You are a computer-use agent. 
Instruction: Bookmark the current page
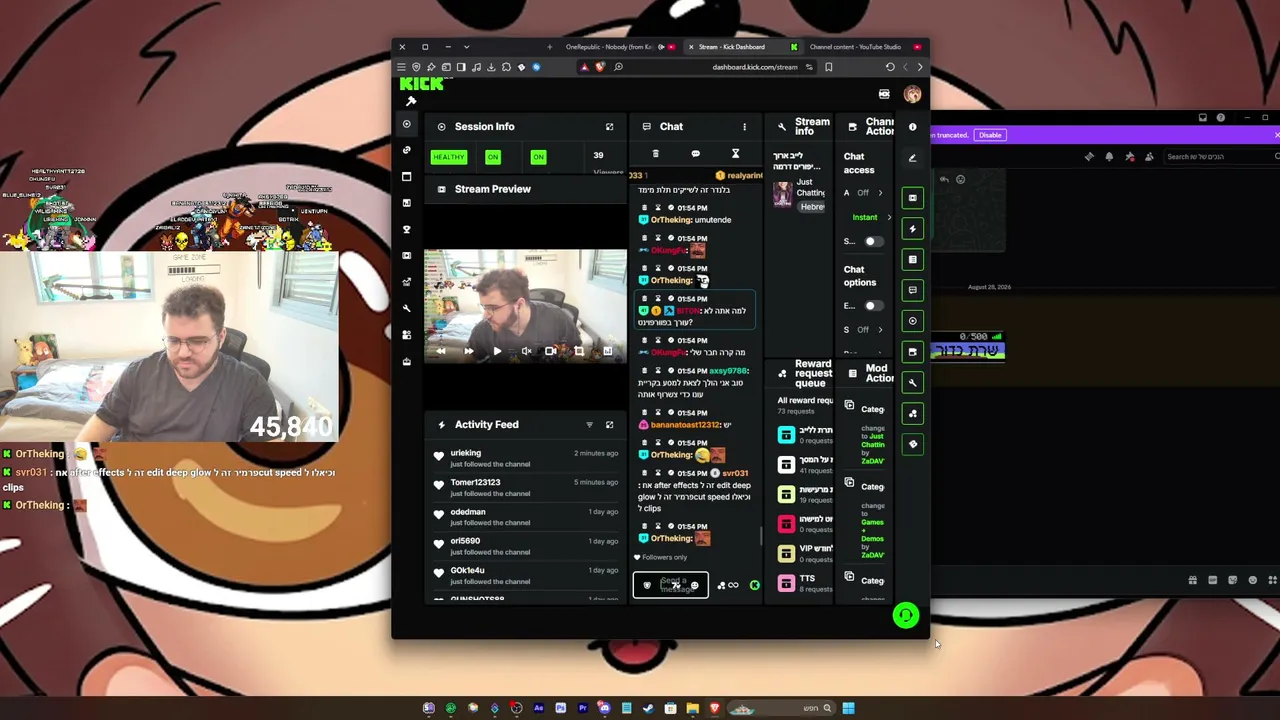point(829,67)
